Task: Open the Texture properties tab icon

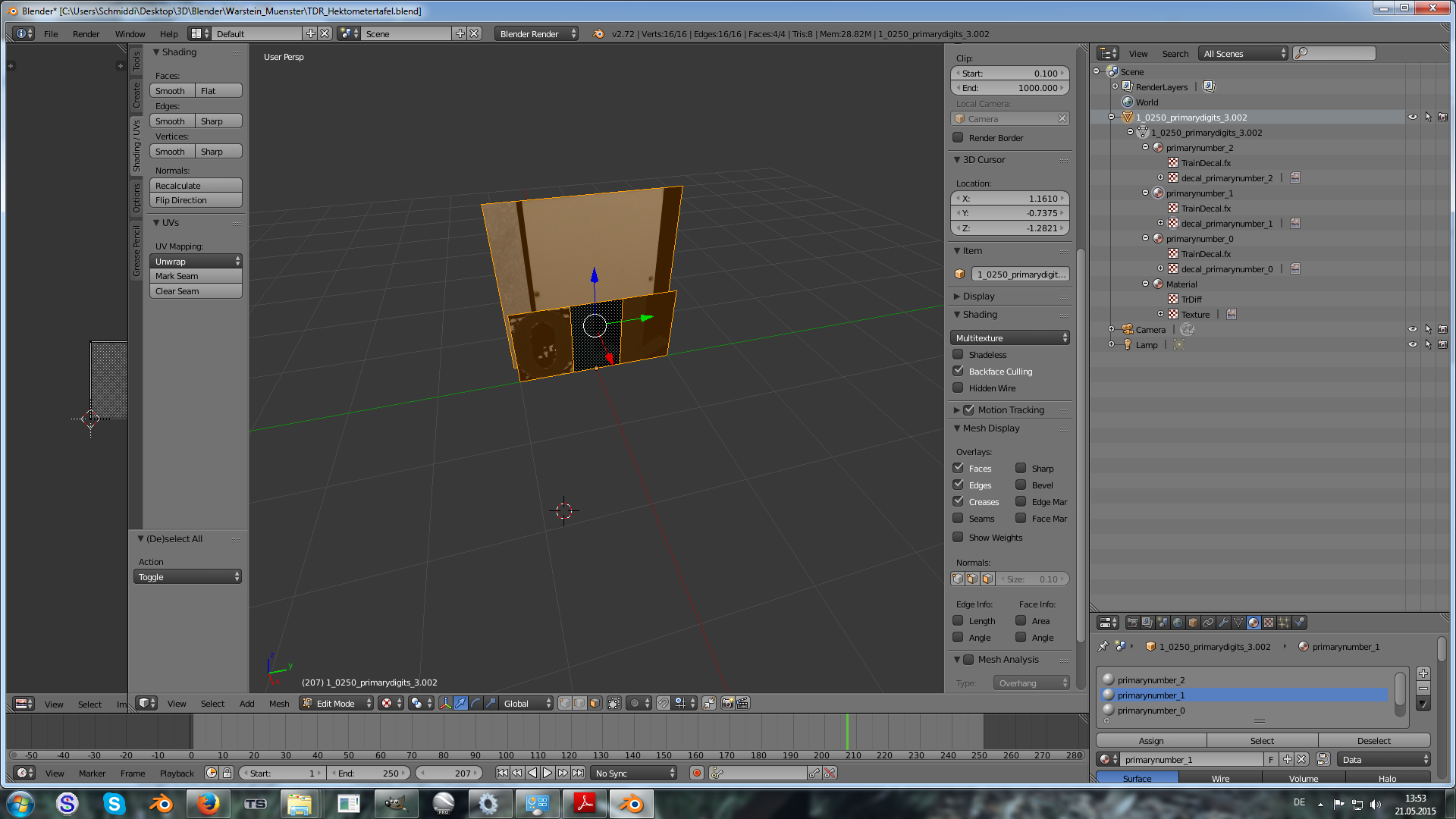Action: pyautogui.click(x=1269, y=623)
